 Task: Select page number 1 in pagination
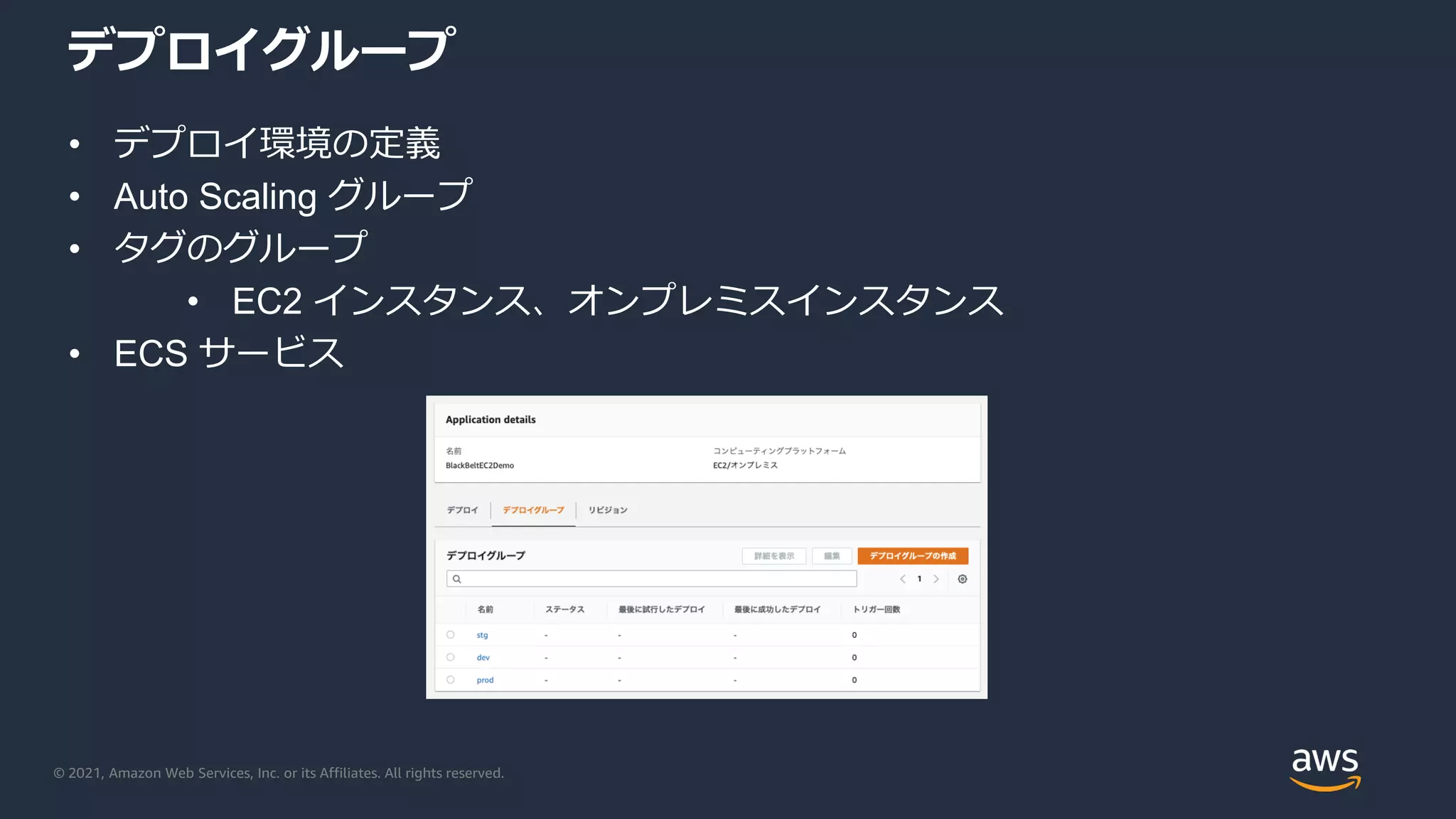919,579
